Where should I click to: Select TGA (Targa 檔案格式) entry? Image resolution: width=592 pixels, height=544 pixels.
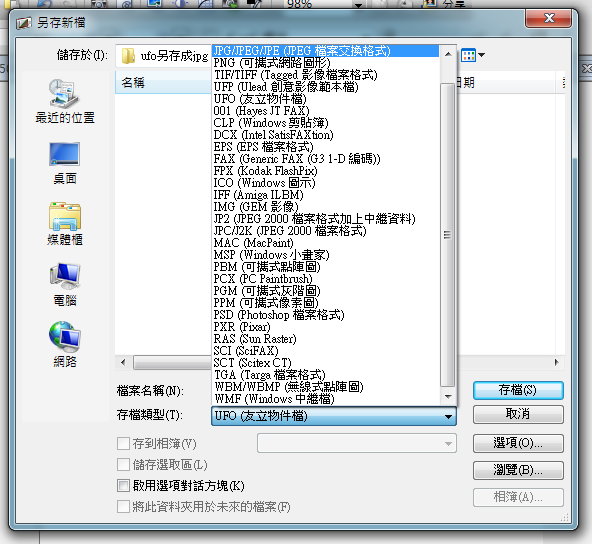click(325, 375)
